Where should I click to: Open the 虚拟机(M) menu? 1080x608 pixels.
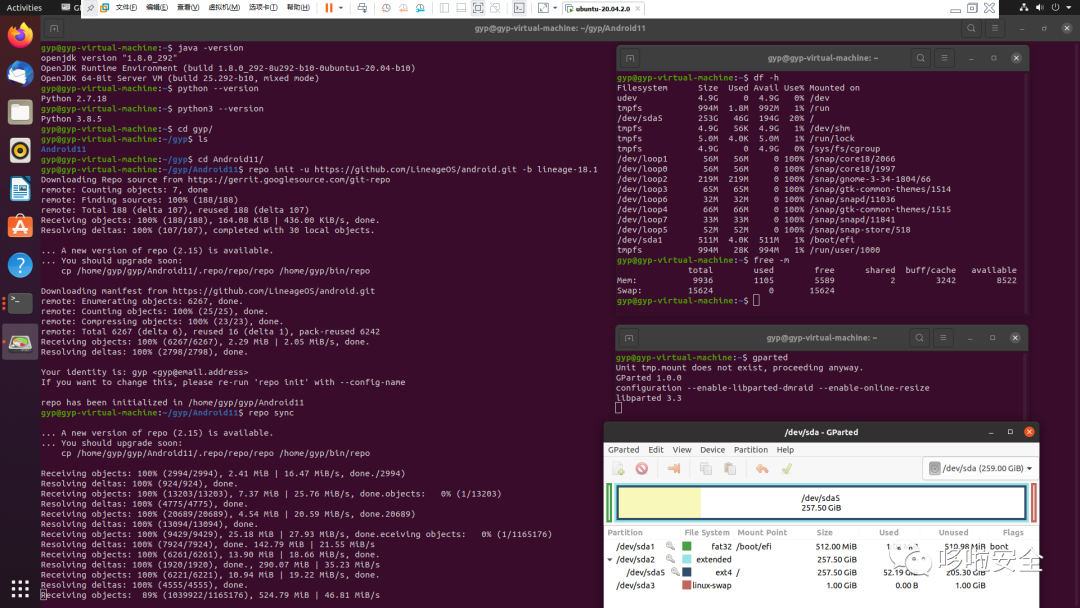(x=224, y=8)
